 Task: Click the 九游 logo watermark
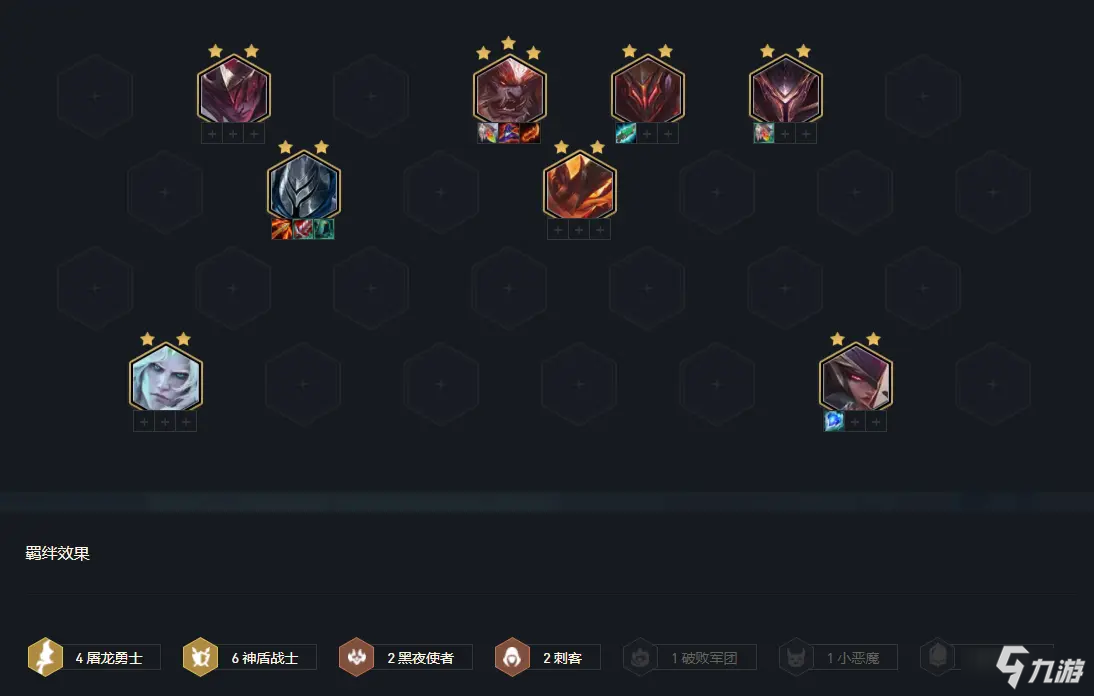tap(1040, 666)
